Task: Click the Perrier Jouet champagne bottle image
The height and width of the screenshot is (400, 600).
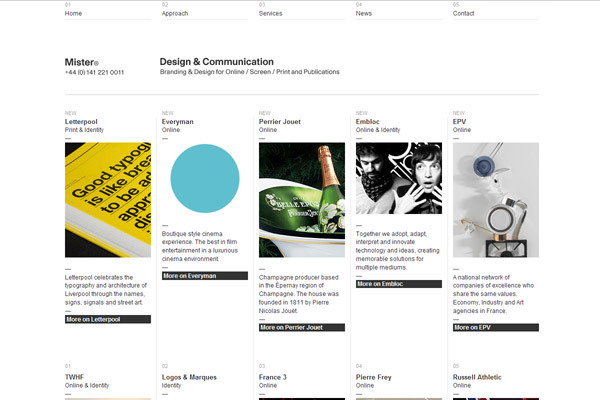Action: (302, 200)
